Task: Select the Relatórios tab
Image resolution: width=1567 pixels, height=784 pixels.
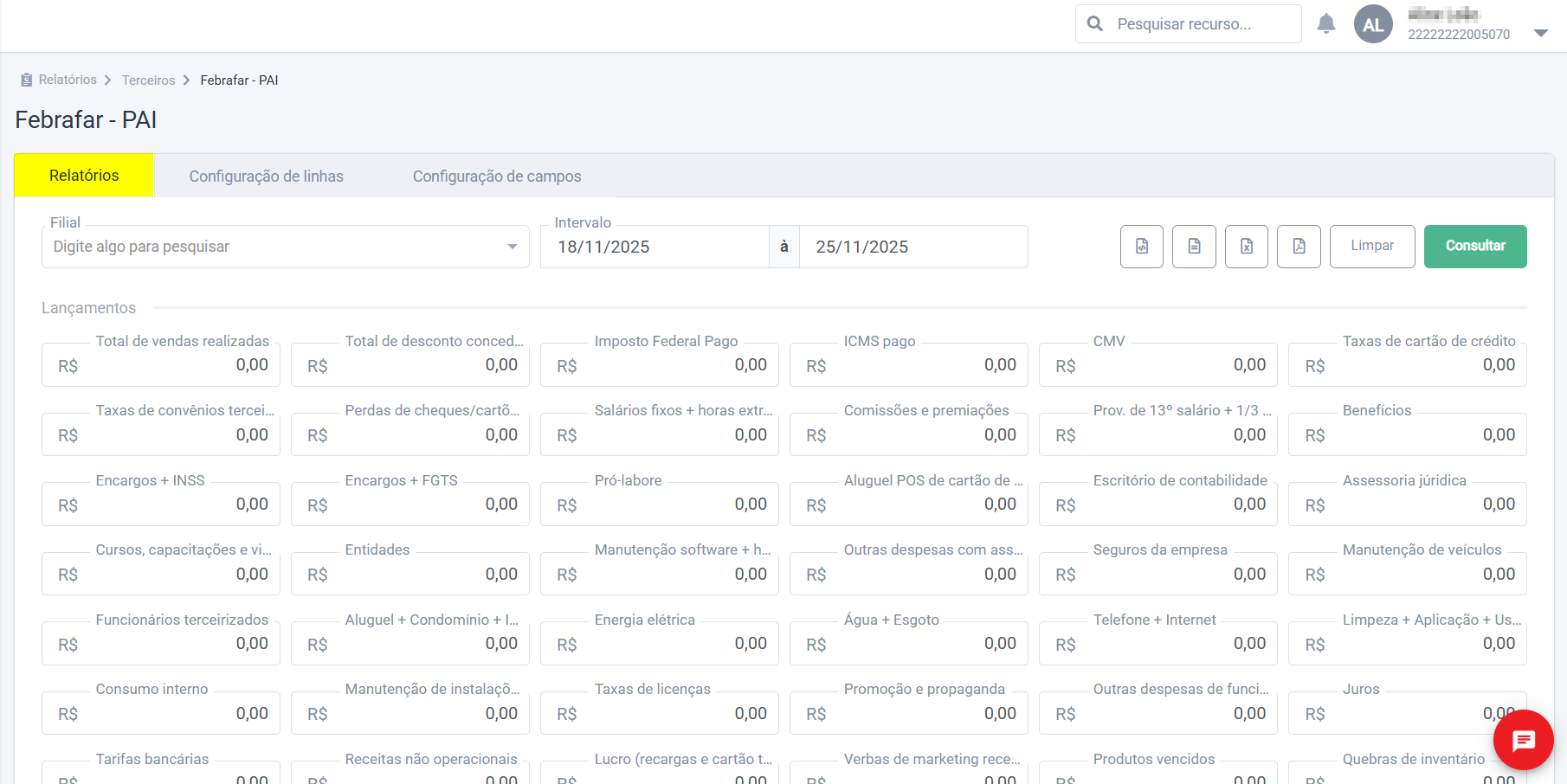Action: coord(84,176)
